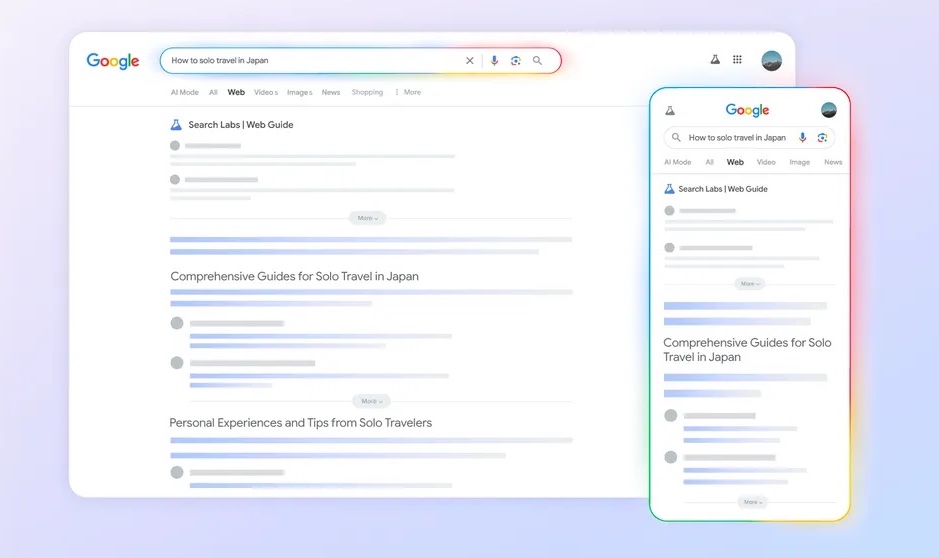Open the Google apps grid icon
The image size is (939, 558).
click(x=738, y=60)
